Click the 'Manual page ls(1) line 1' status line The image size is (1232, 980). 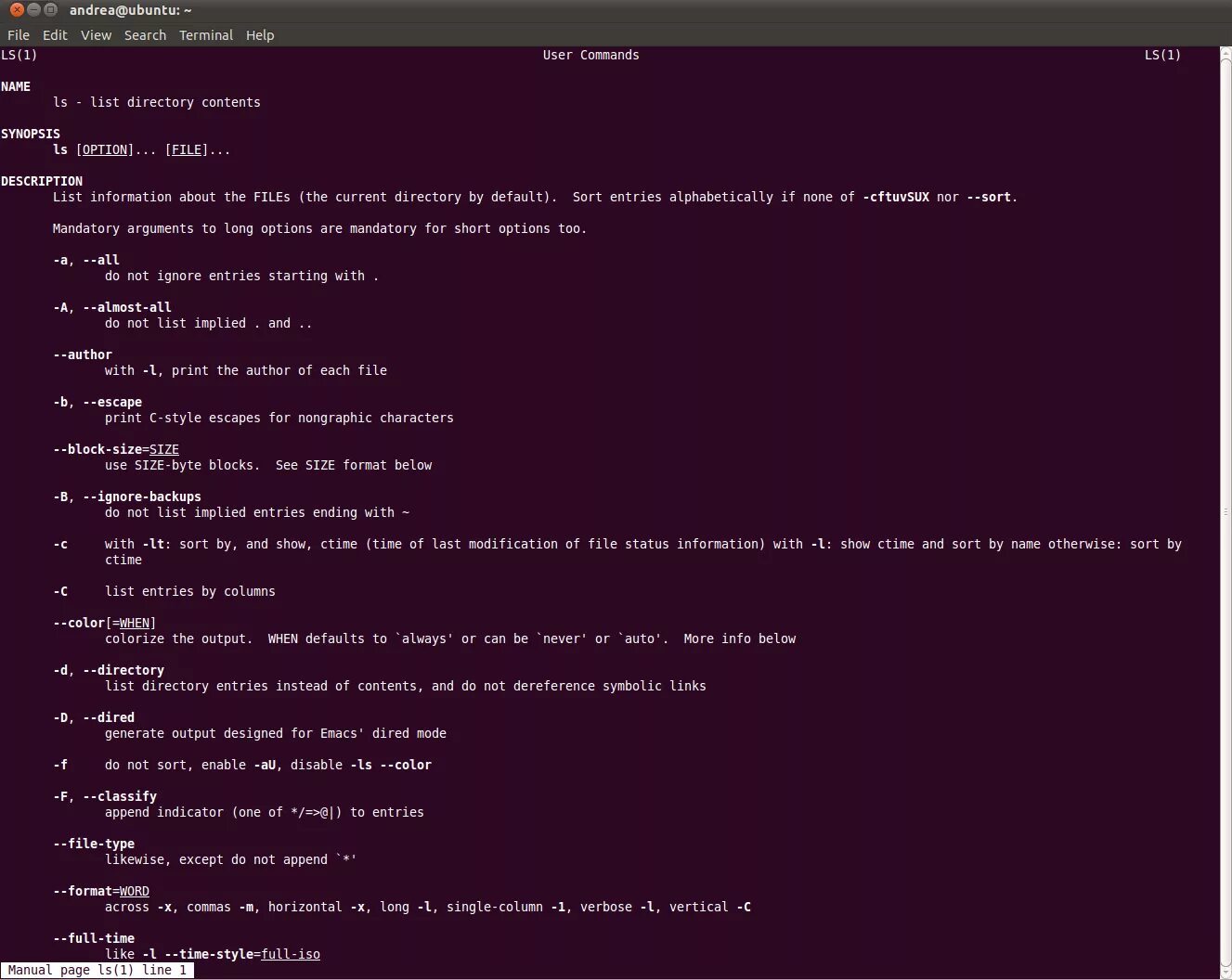click(x=97, y=970)
